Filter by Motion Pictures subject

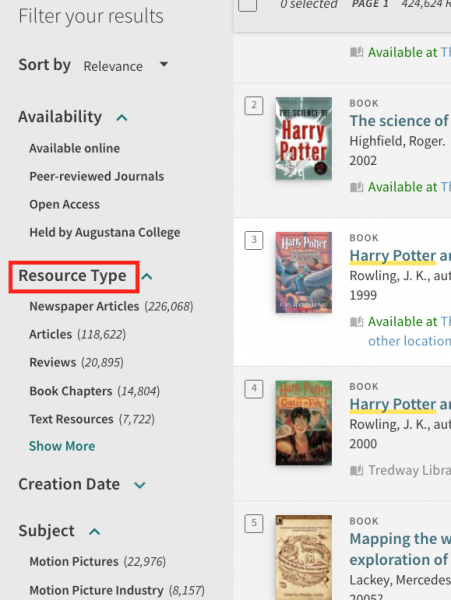coord(98,561)
